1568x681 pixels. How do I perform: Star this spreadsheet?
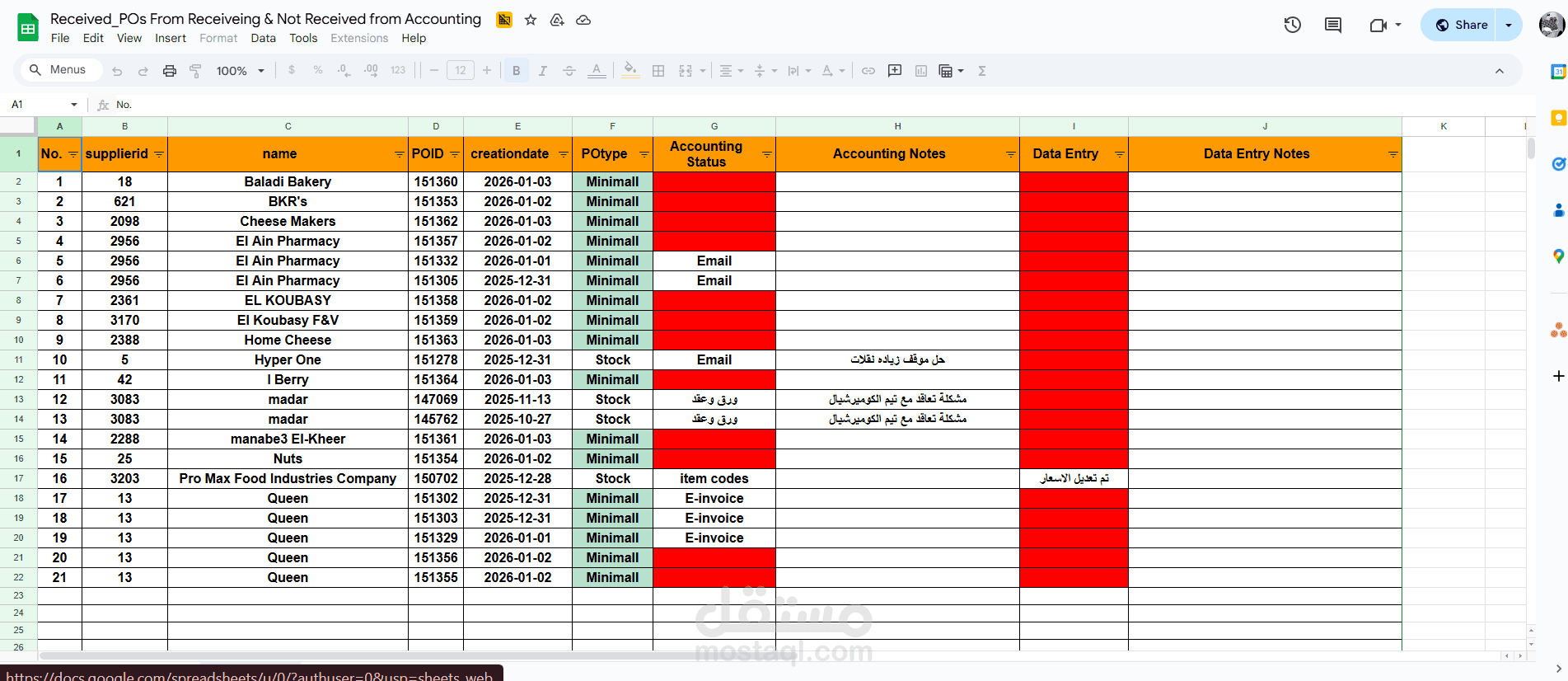pyautogui.click(x=531, y=20)
